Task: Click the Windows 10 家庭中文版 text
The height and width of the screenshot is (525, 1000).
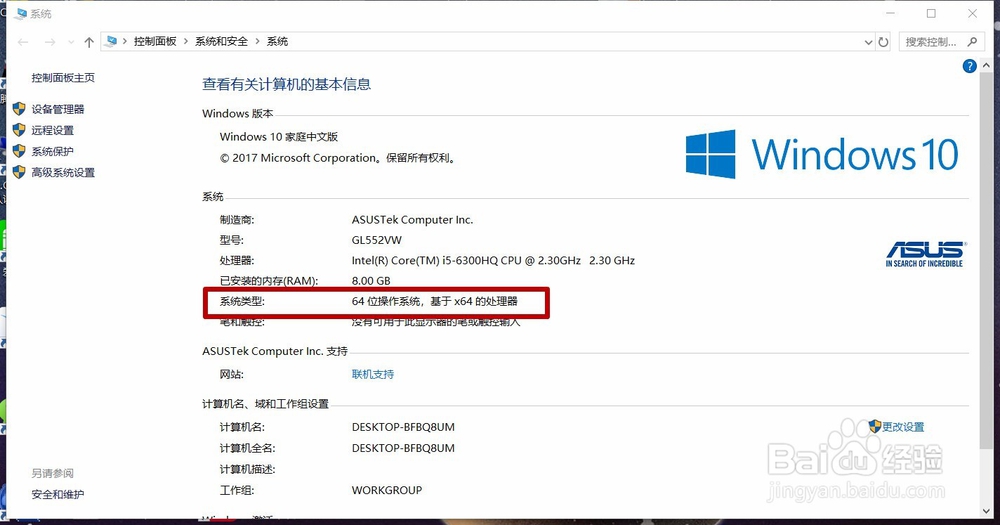Action: [279, 137]
